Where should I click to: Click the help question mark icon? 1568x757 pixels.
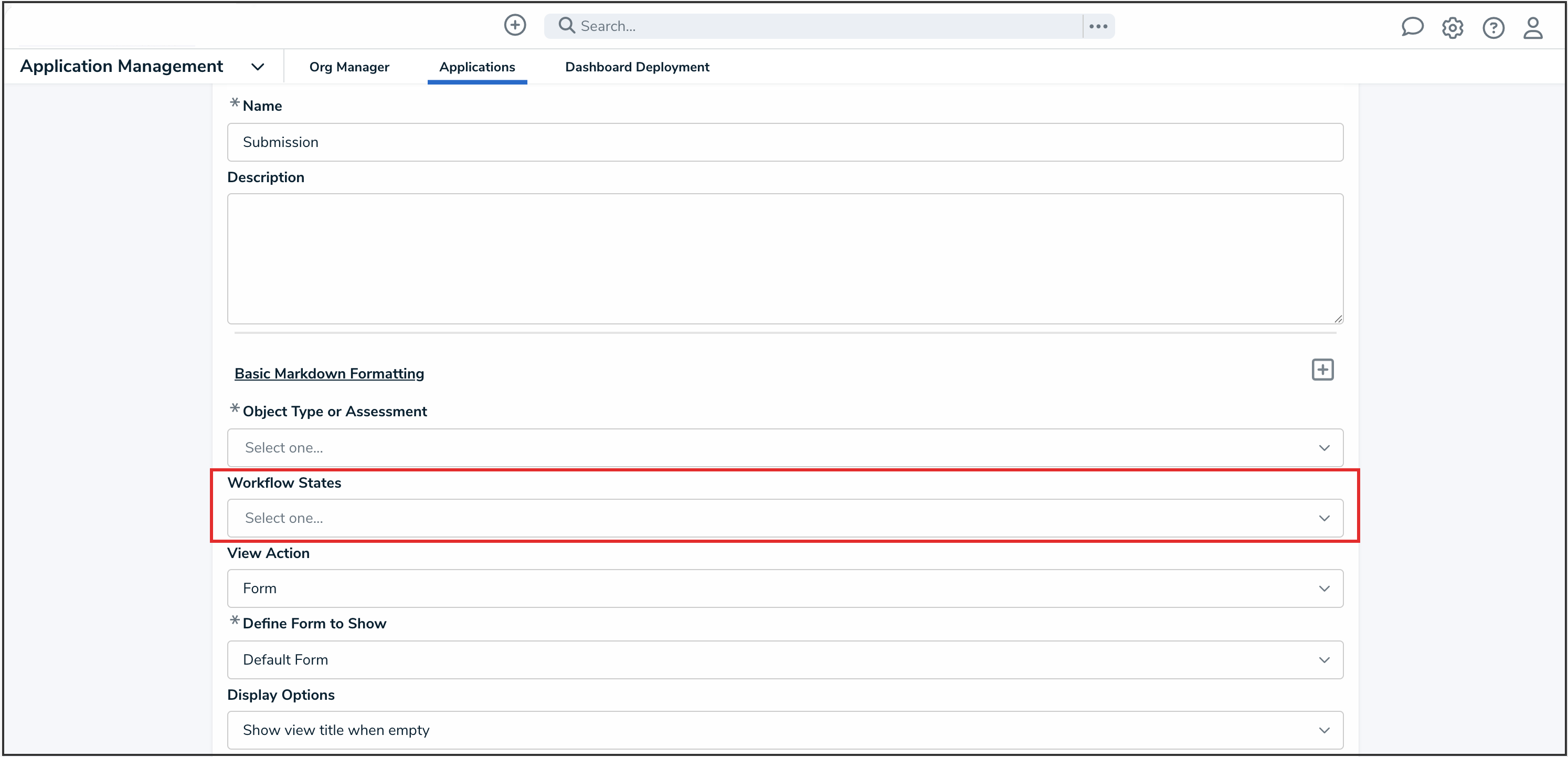pyautogui.click(x=1493, y=27)
